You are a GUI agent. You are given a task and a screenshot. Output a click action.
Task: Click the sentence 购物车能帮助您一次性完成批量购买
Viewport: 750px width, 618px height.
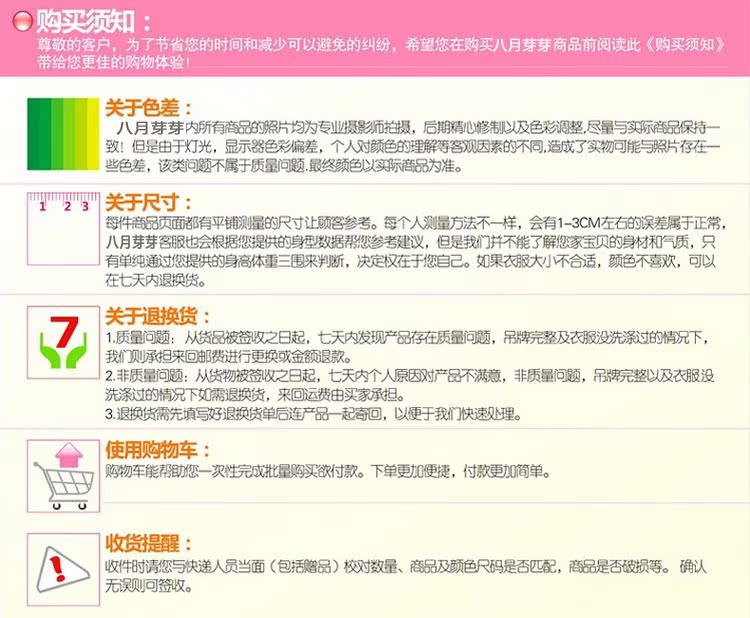click(234, 472)
